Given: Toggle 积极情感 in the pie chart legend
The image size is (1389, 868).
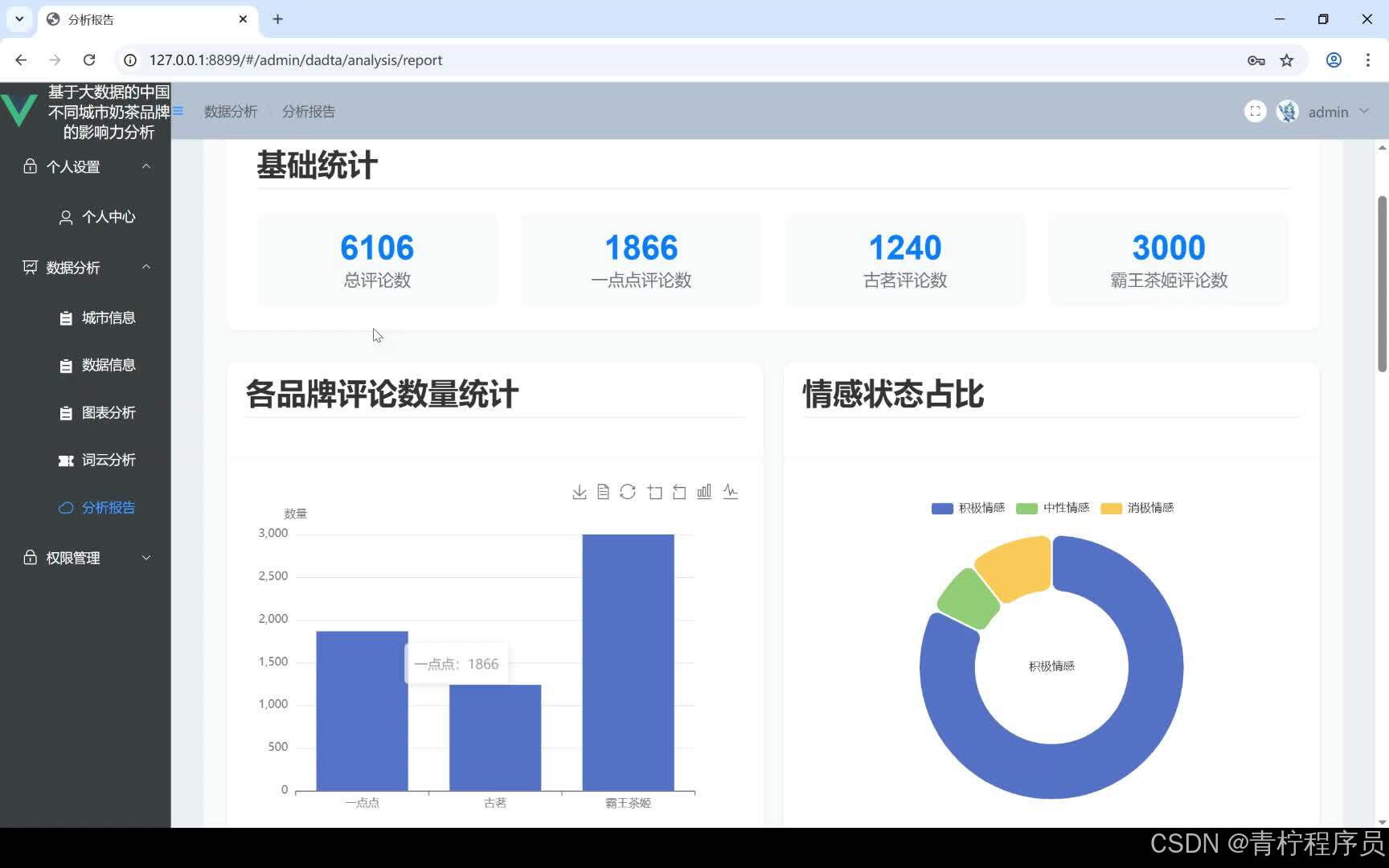Looking at the screenshot, I should (x=967, y=508).
